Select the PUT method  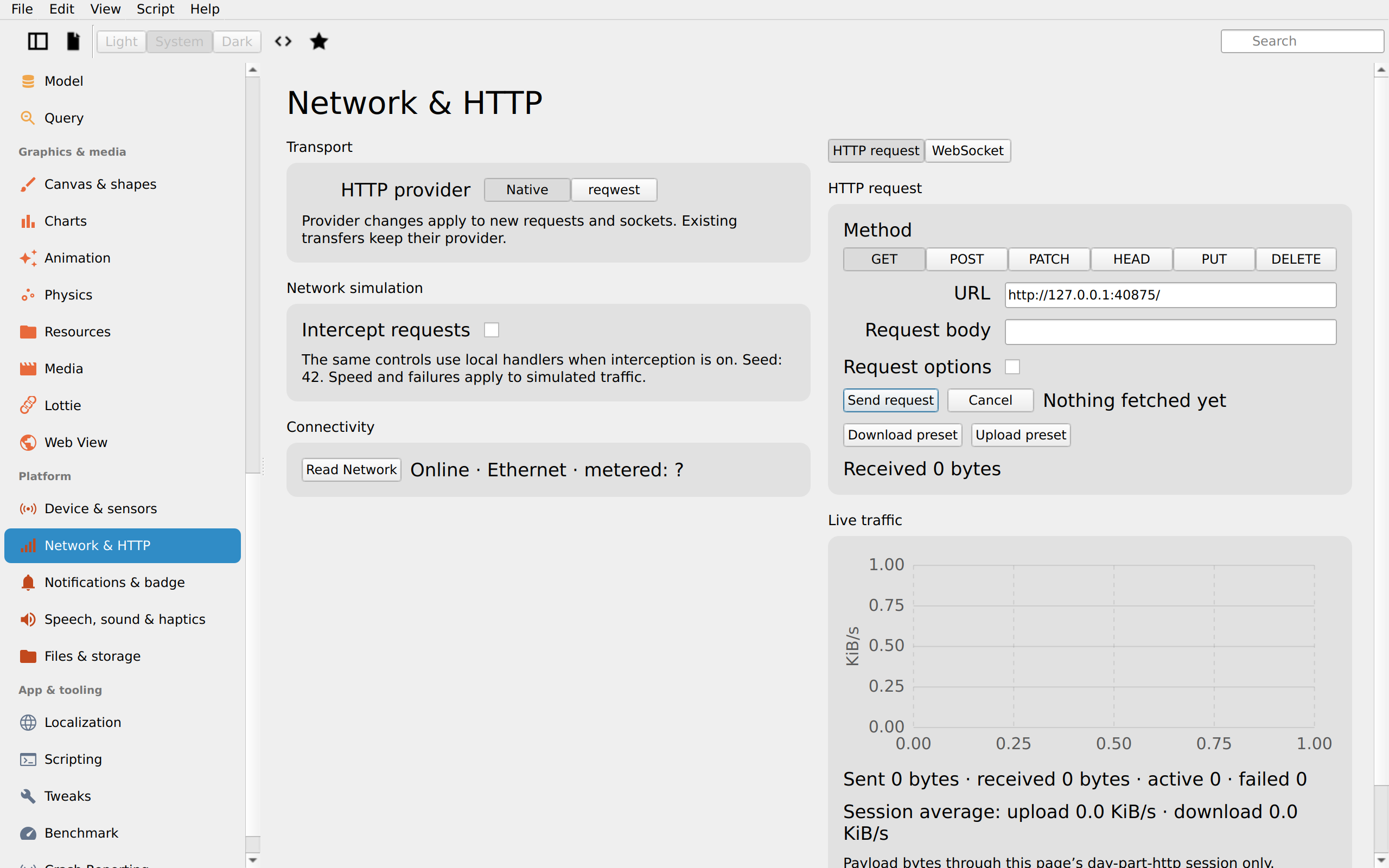[1214, 259]
